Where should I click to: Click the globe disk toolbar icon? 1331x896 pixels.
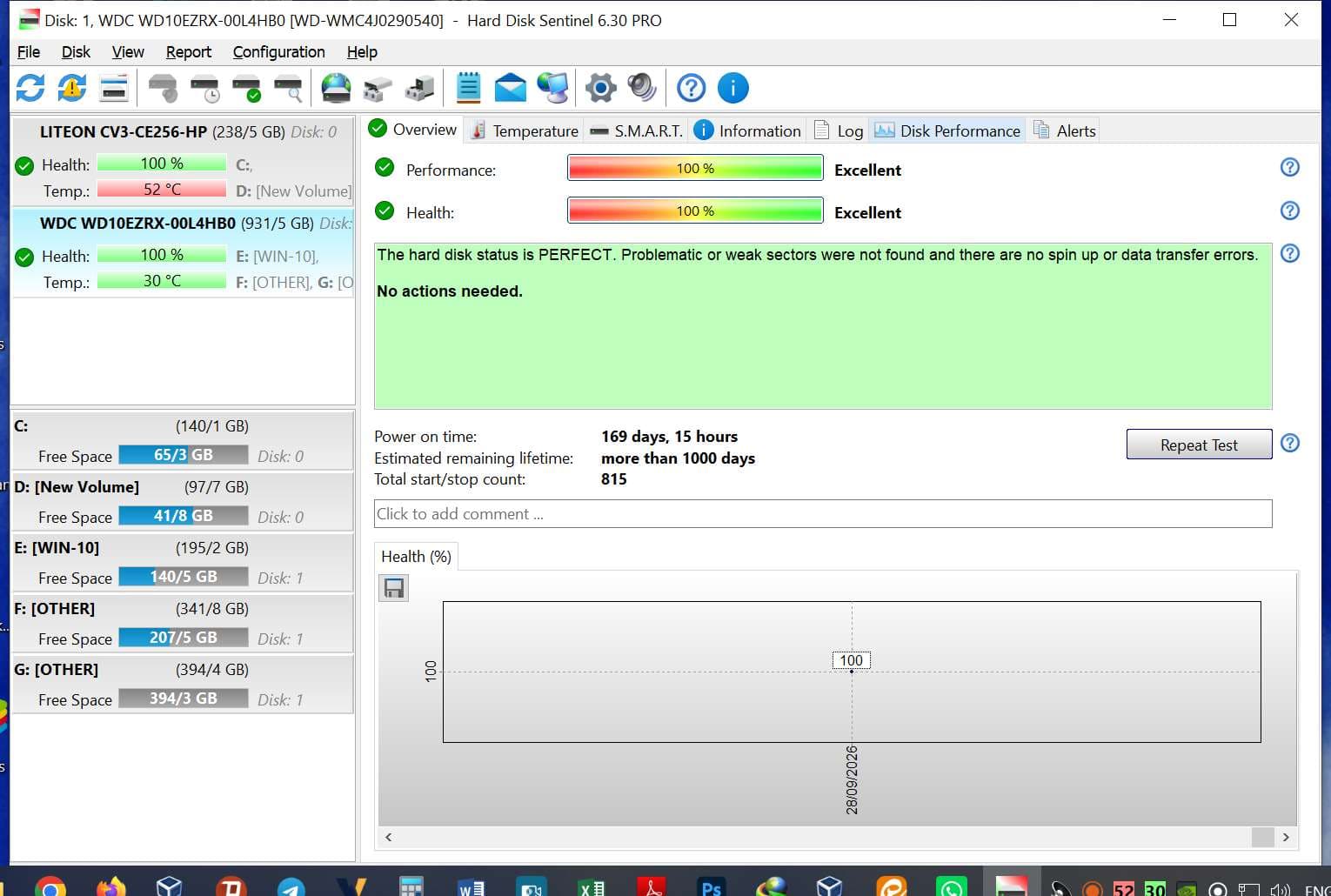point(336,88)
